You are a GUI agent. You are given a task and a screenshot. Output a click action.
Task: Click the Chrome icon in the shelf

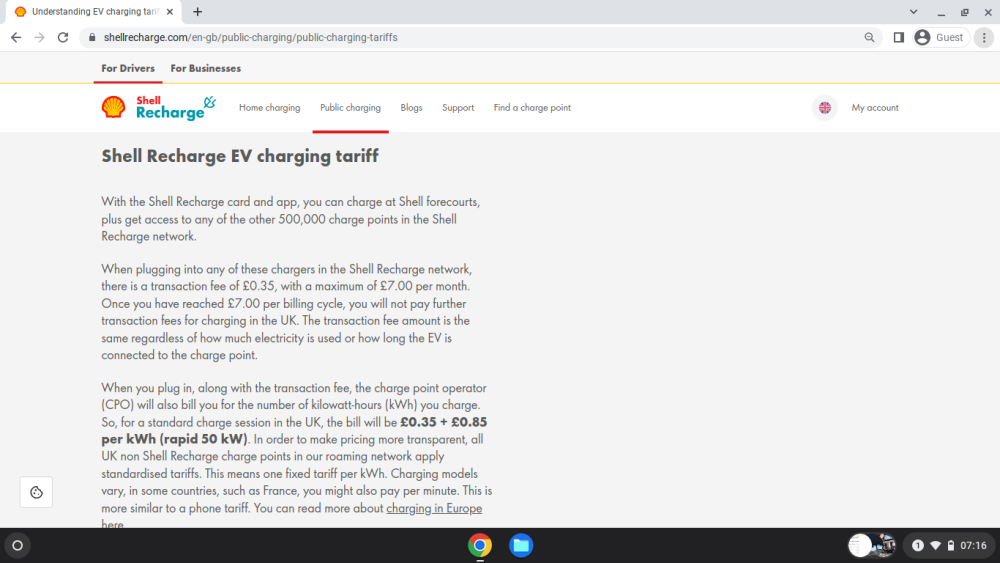[480, 546]
